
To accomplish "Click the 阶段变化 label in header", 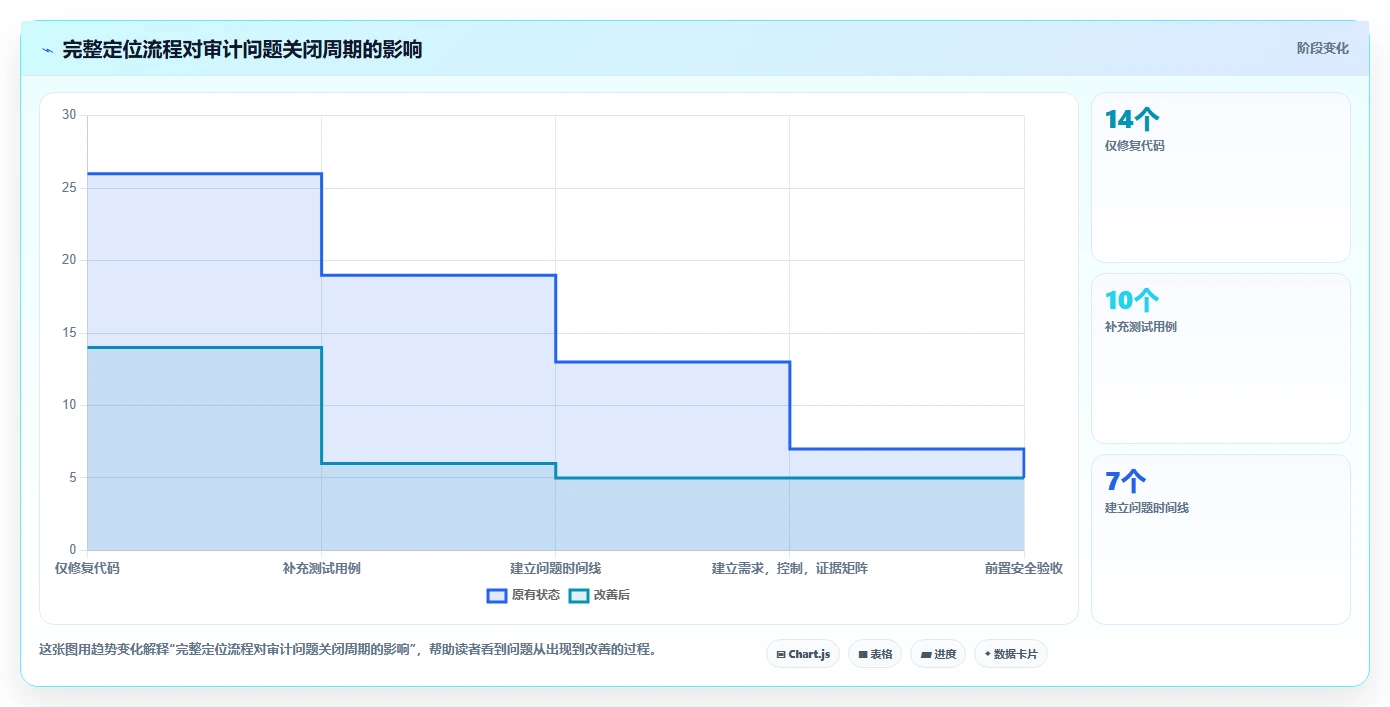I will pyautogui.click(x=1323, y=48).
